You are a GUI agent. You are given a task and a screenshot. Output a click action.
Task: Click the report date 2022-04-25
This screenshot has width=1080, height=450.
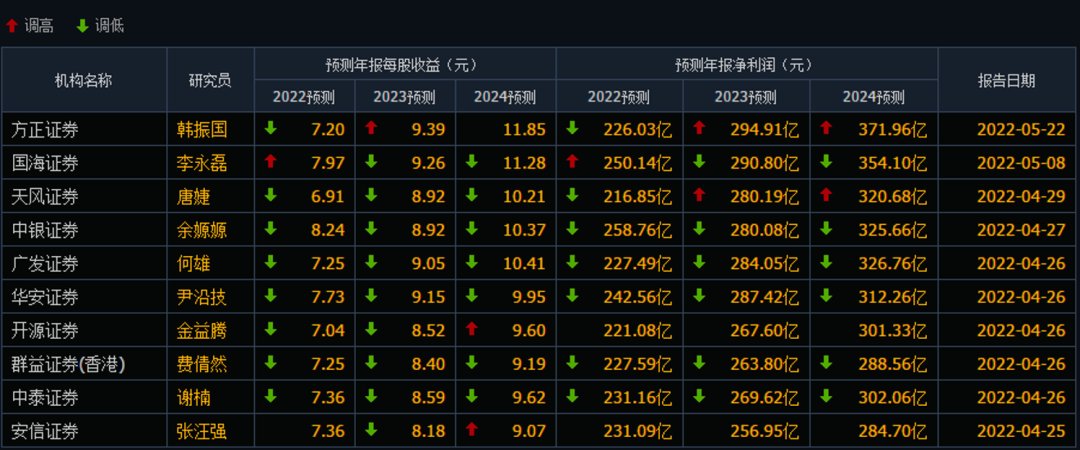1021,431
